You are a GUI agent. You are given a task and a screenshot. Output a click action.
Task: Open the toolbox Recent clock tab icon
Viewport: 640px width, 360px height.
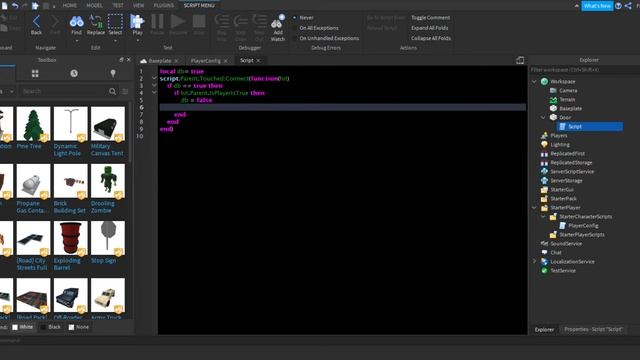click(74, 73)
